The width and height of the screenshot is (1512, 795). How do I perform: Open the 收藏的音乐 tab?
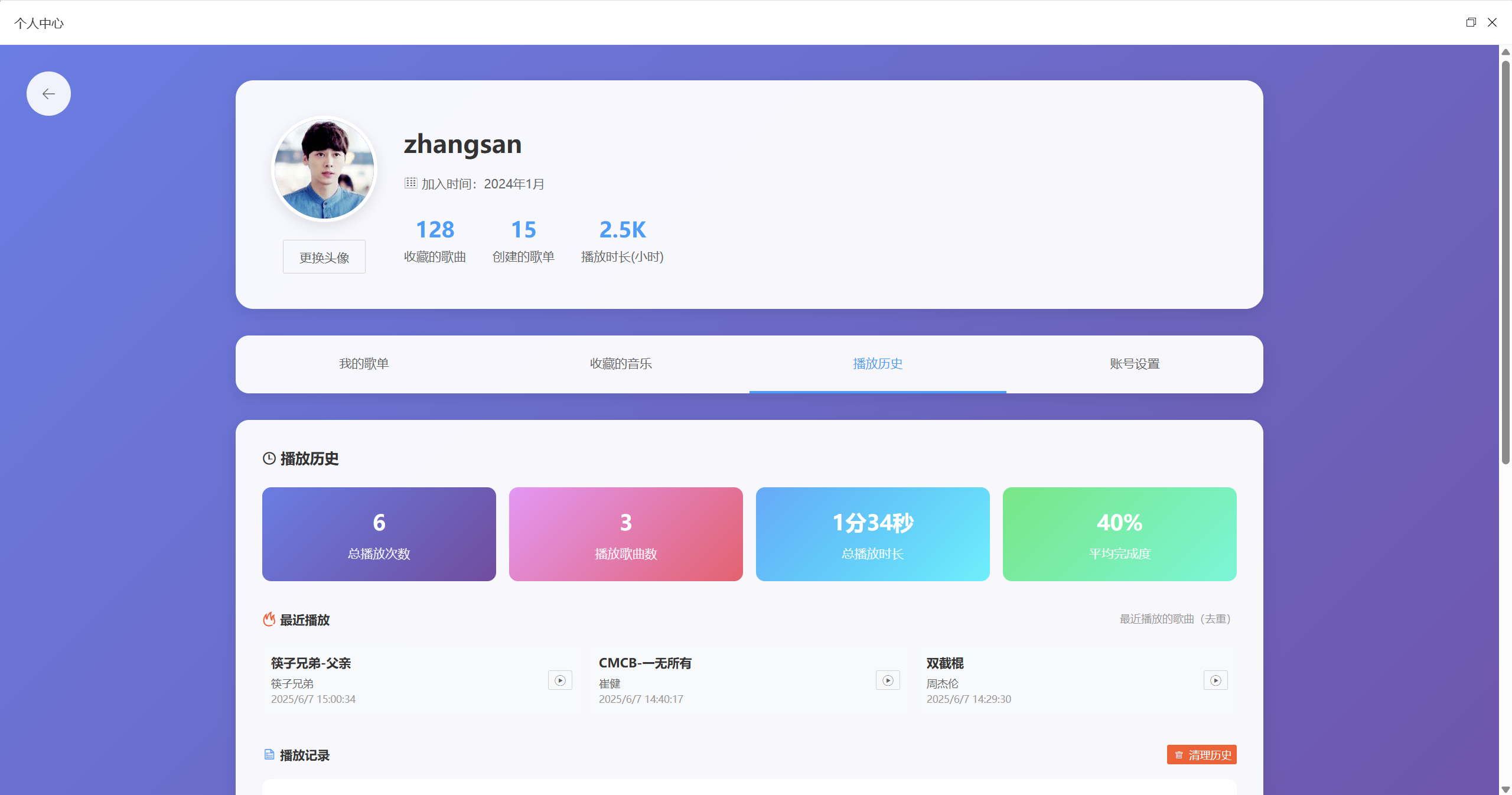pyautogui.click(x=621, y=364)
